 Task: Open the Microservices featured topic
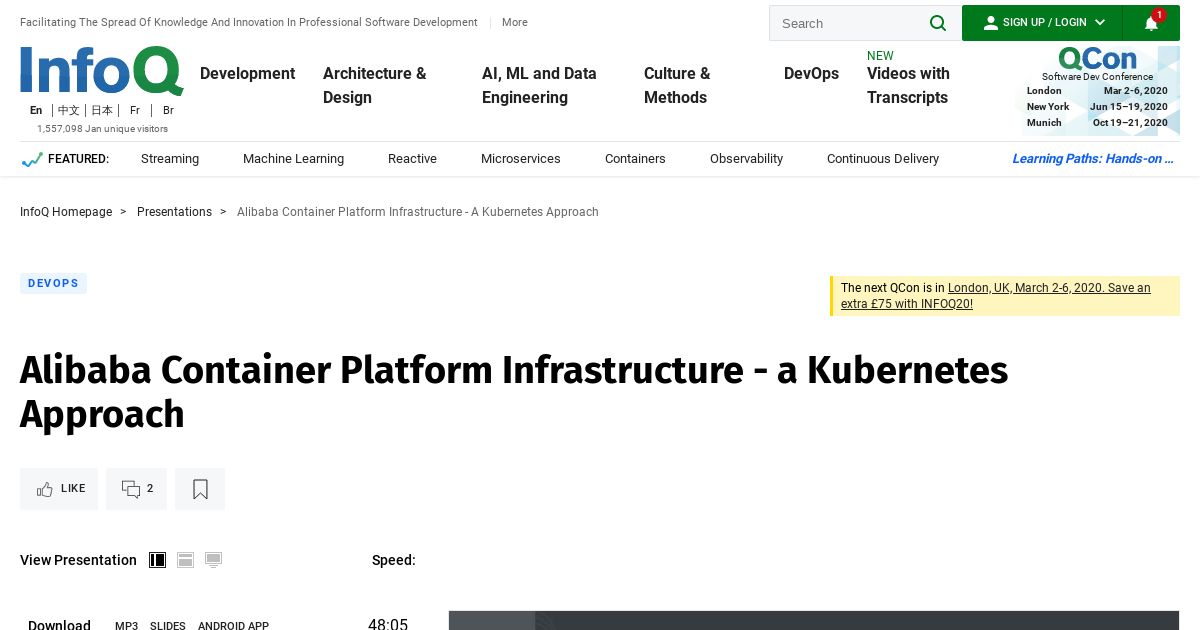(x=521, y=159)
